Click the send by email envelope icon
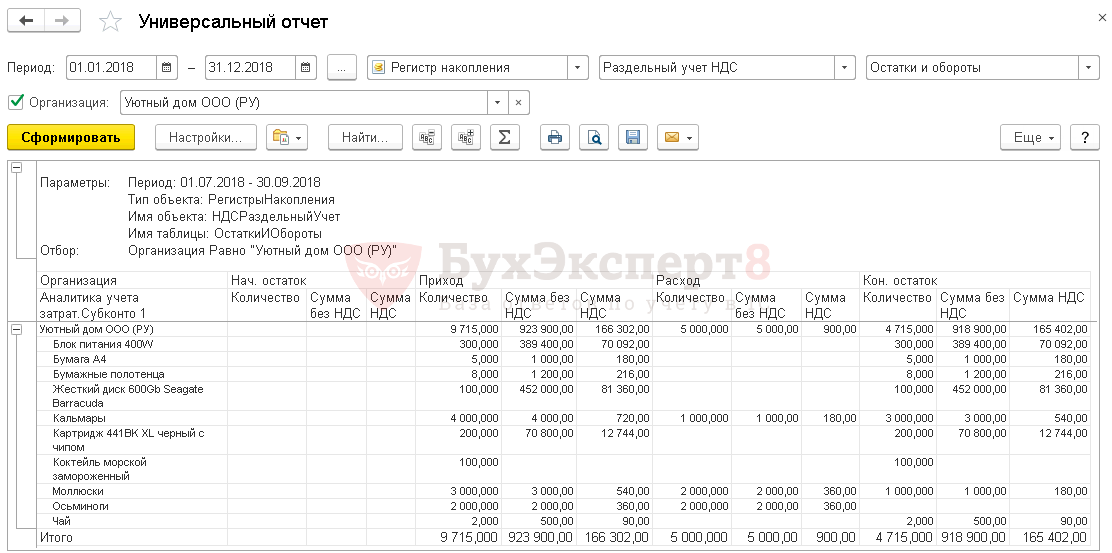 (677, 138)
